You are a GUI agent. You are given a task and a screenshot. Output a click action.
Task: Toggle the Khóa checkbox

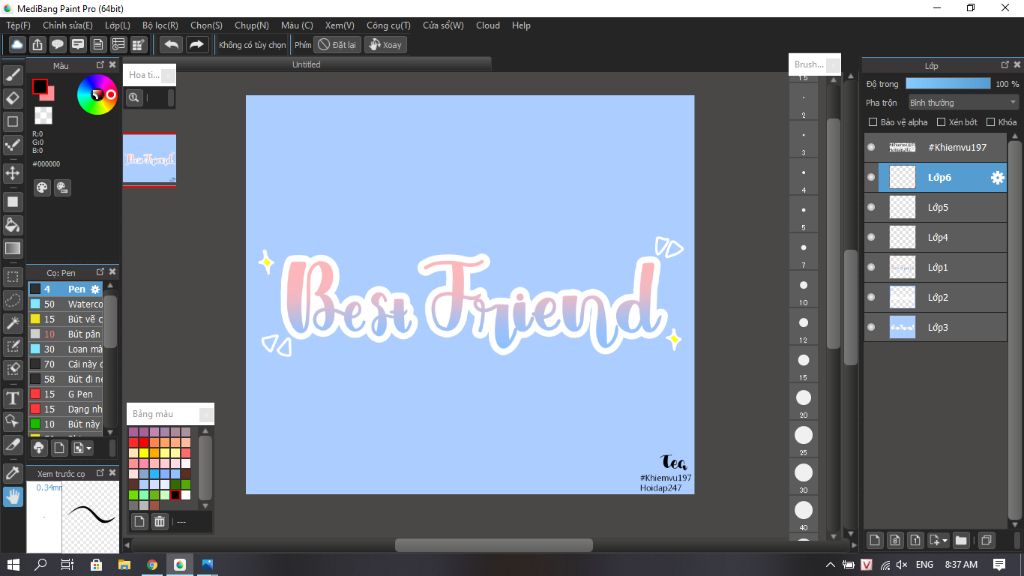[990, 122]
